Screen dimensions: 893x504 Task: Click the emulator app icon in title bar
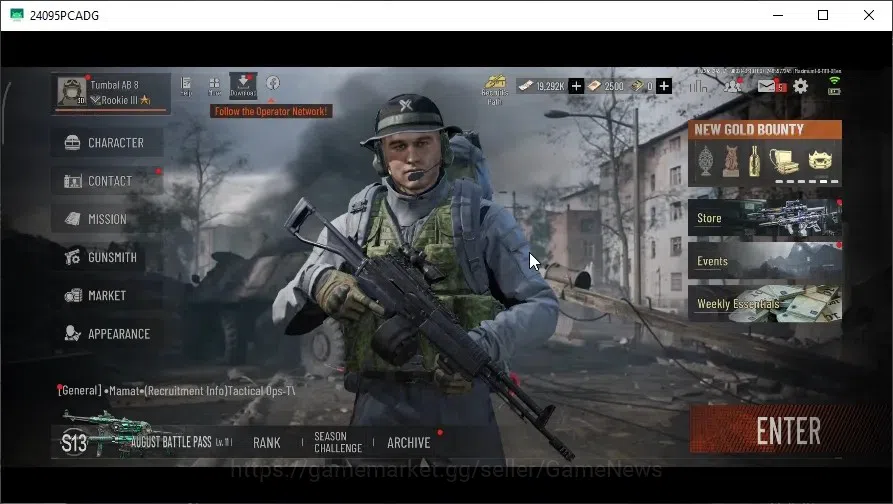(17, 15)
